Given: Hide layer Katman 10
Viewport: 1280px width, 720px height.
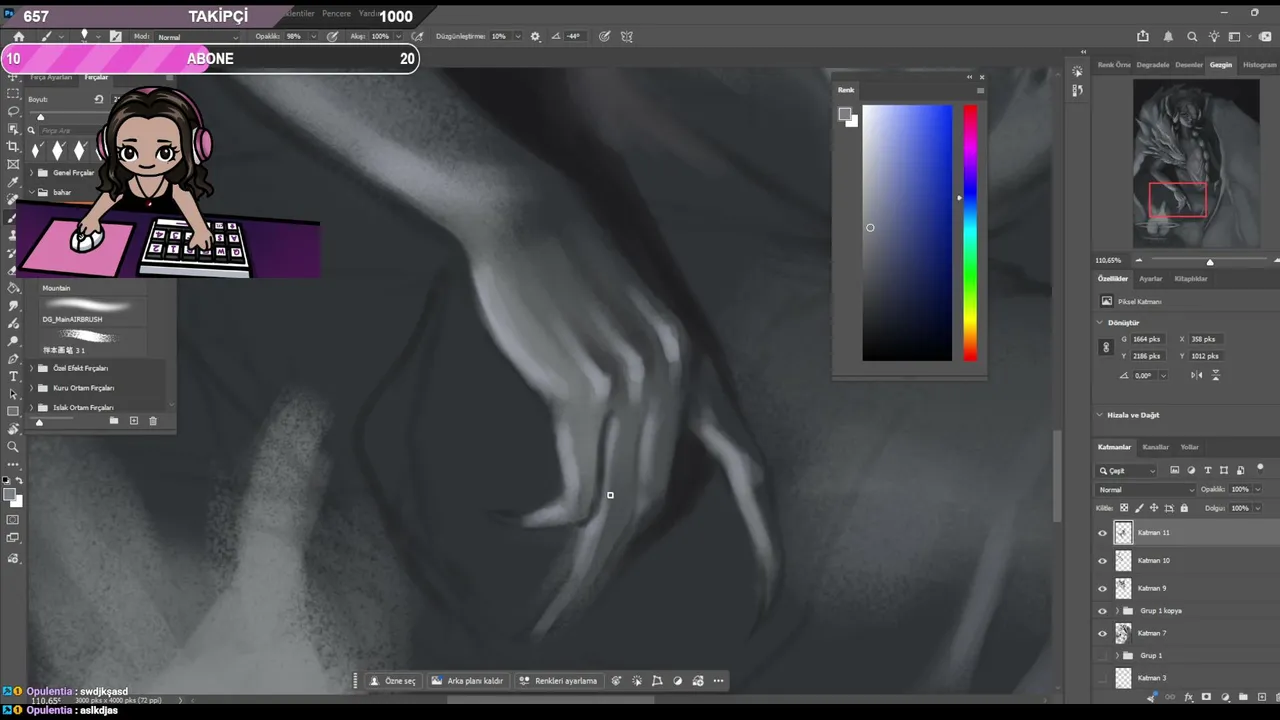Looking at the screenshot, I should pyautogui.click(x=1103, y=561).
